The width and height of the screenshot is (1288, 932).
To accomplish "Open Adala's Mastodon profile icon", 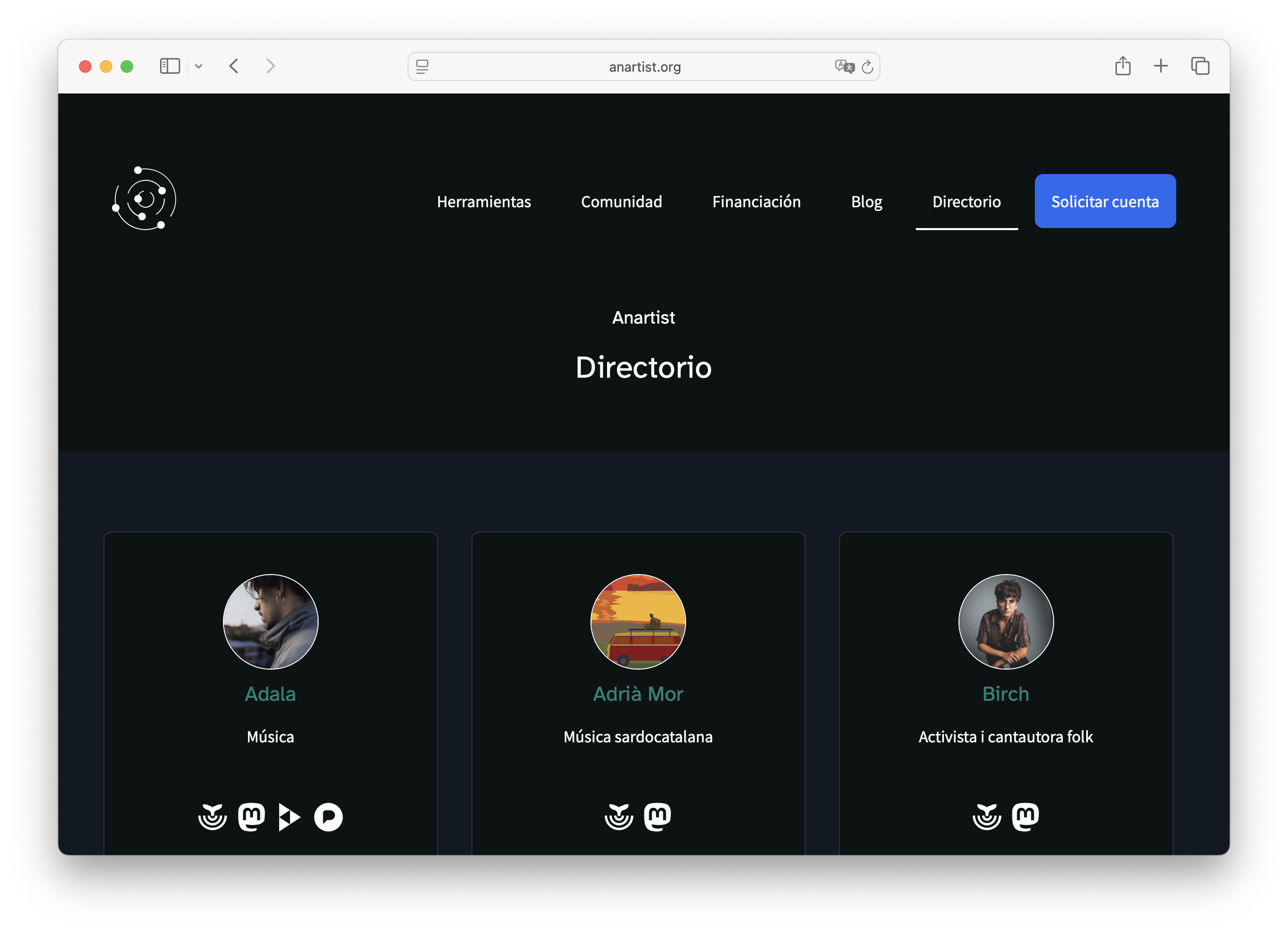I will [x=251, y=817].
